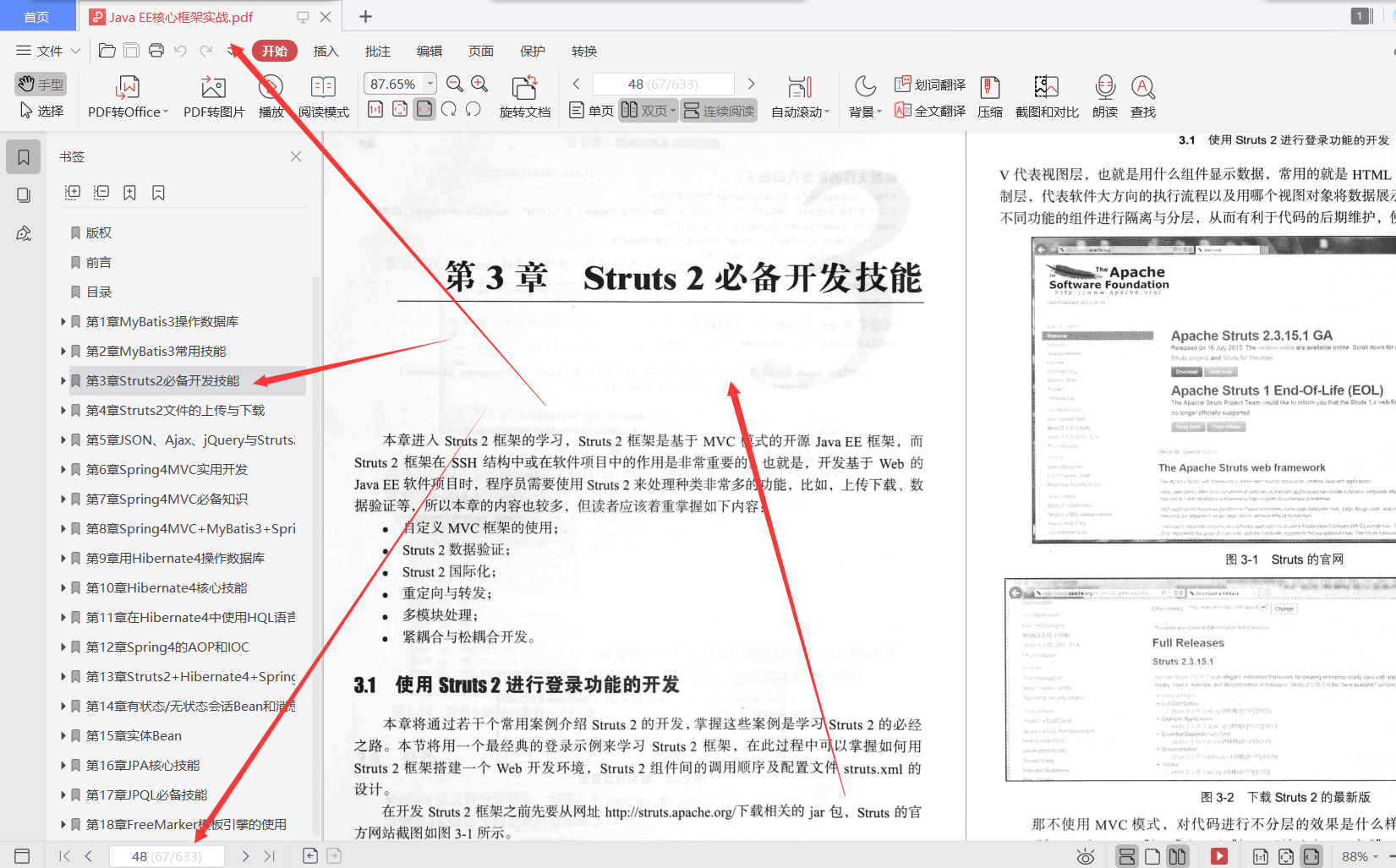
Task: Switch to the 首页 home tab
Action: (x=36, y=17)
